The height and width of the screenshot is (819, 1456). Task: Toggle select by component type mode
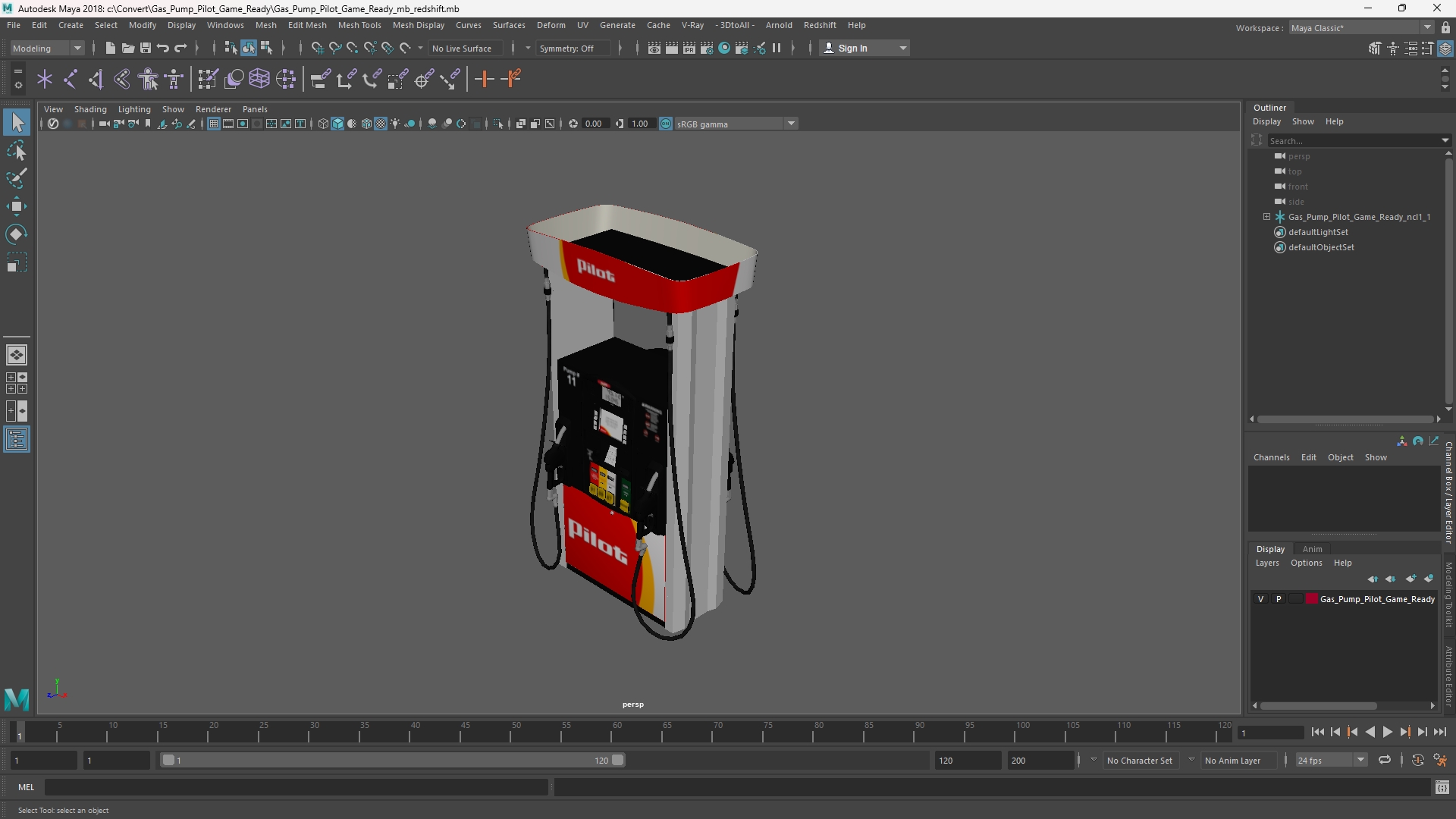click(x=266, y=48)
